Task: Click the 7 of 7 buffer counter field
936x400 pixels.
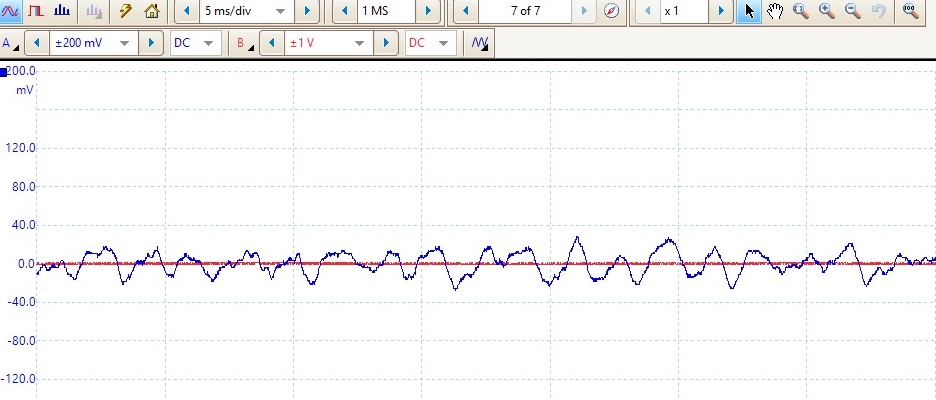Action: pos(525,11)
